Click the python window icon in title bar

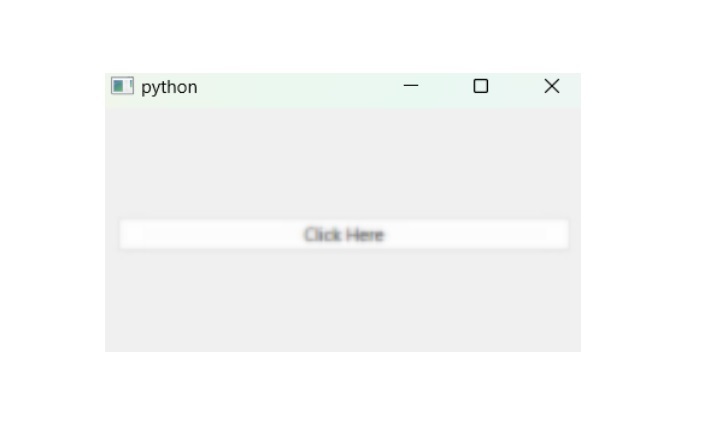pyautogui.click(x=122, y=86)
